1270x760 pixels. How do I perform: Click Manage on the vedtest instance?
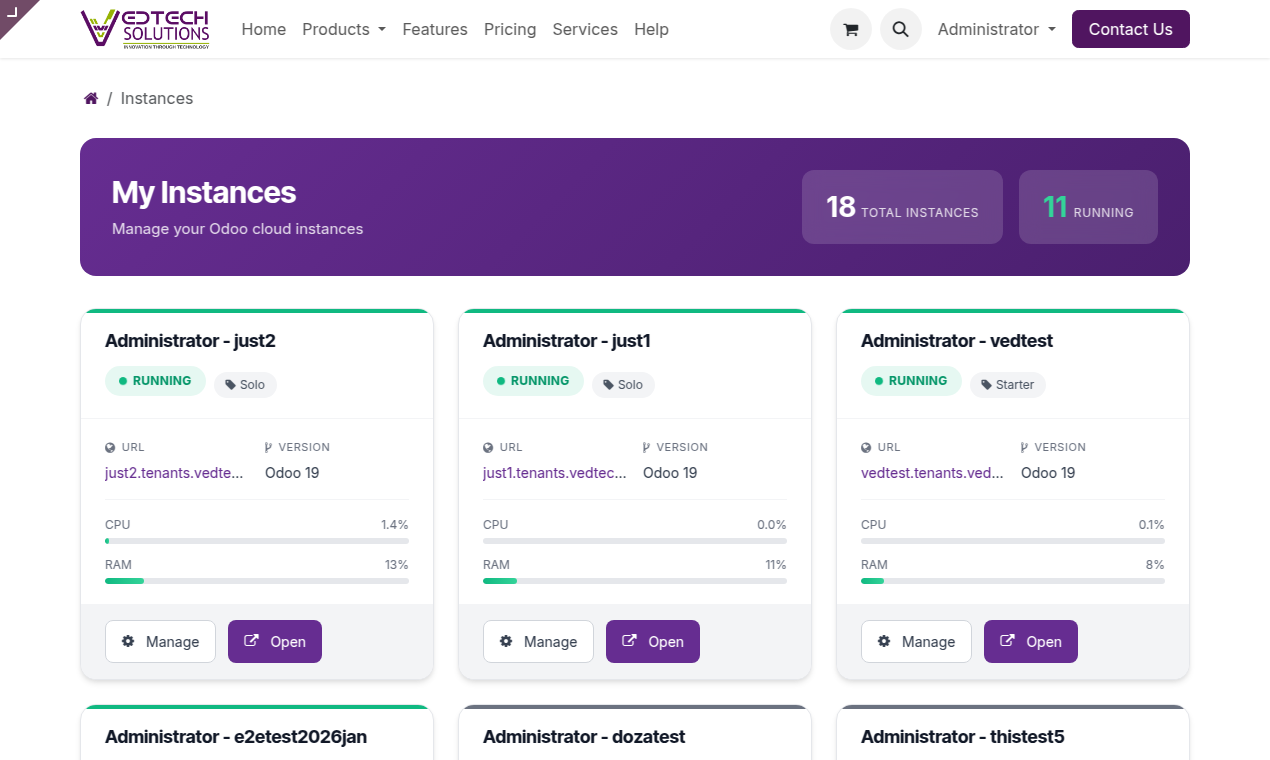click(916, 641)
